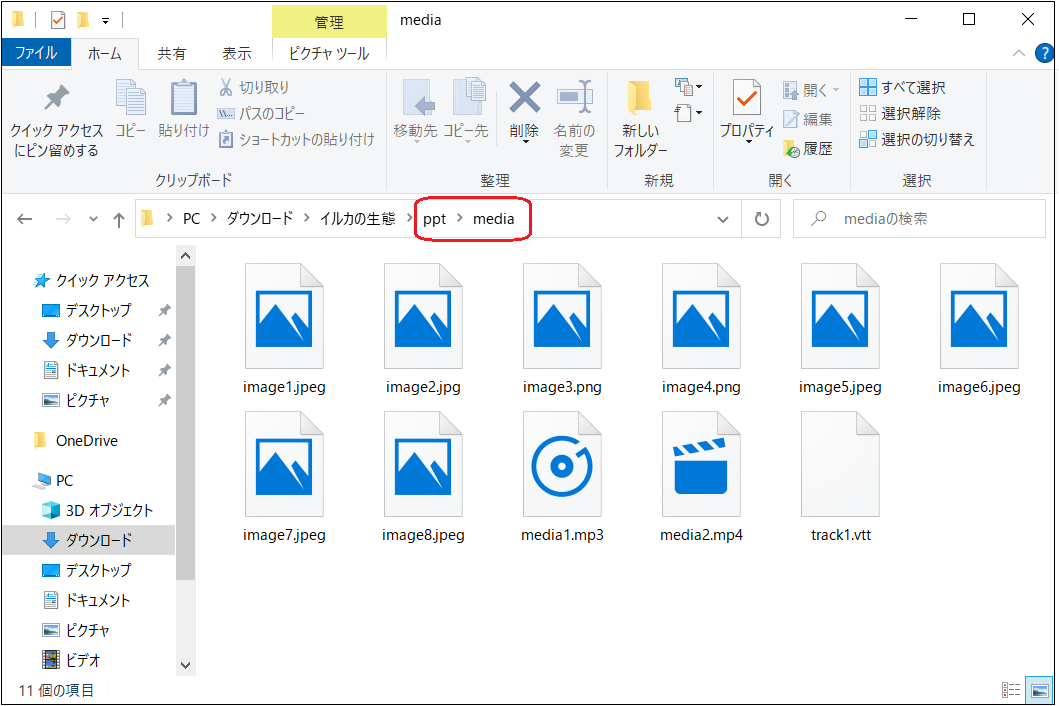Open recent locations dropdown arrow
1059x706 pixels.
pyautogui.click(x=94, y=219)
